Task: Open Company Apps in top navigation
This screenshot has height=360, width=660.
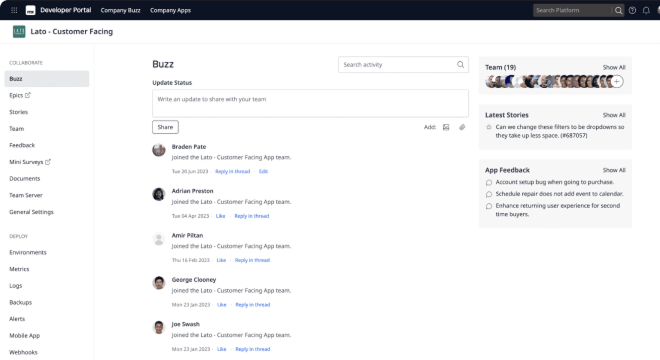Action: tap(170, 10)
